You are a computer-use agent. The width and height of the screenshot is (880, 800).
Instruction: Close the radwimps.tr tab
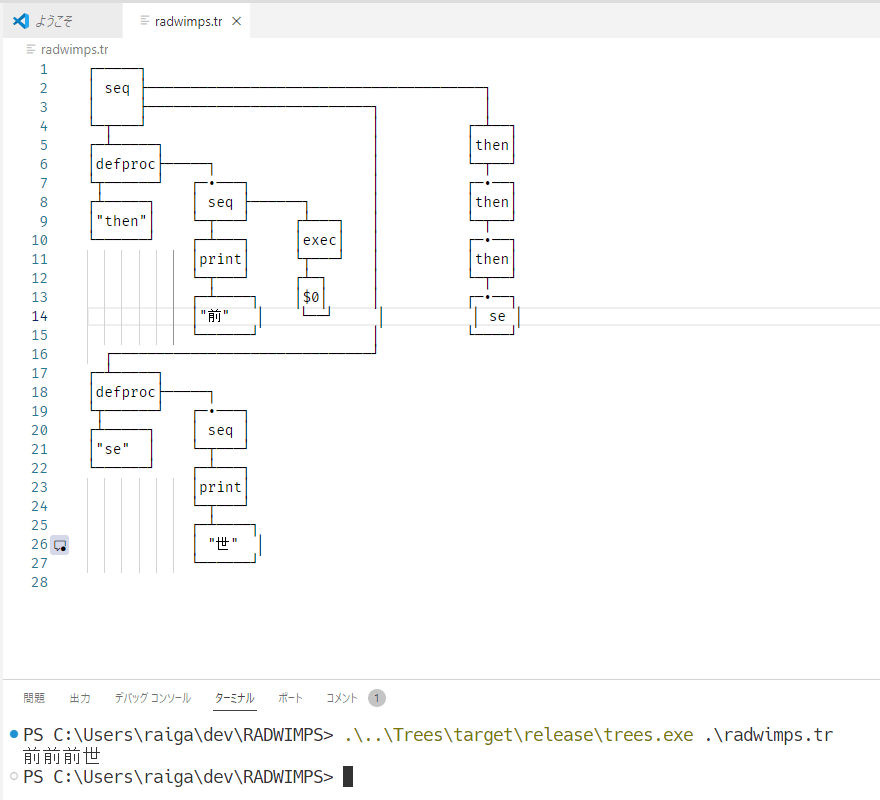(237, 21)
